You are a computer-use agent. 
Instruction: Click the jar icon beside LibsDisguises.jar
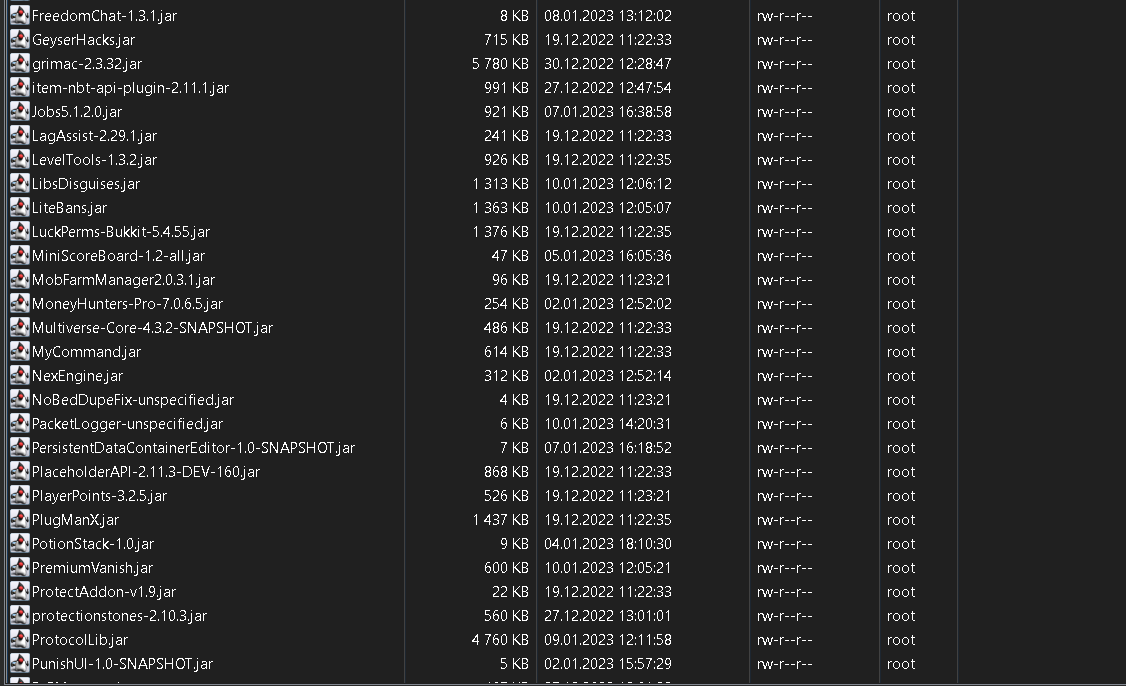tap(18, 183)
